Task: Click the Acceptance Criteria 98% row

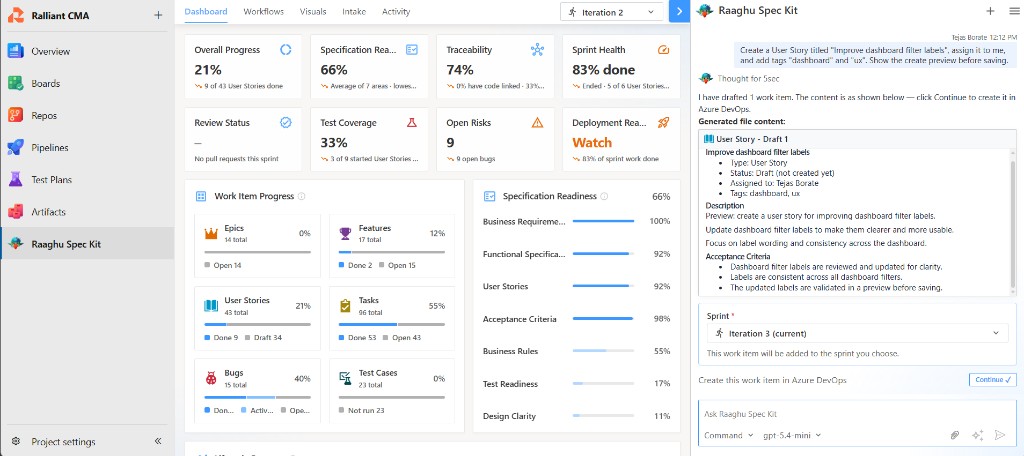Action: (576, 319)
